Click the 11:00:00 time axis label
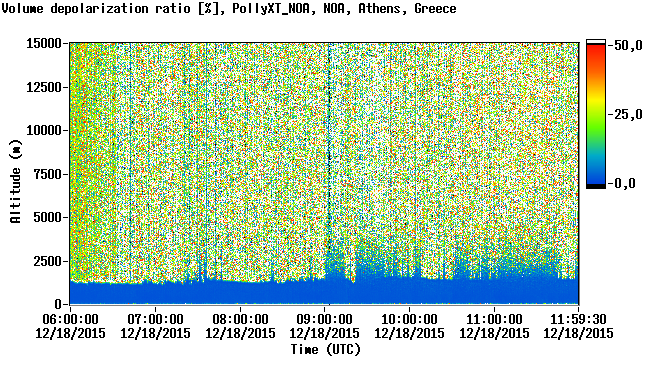The height and width of the screenshot is (389, 665). coord(494,319)
